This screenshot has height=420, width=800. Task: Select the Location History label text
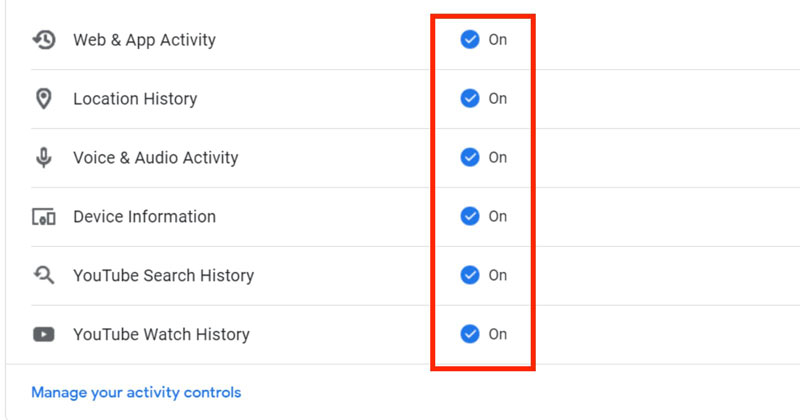tap(135, 99)
